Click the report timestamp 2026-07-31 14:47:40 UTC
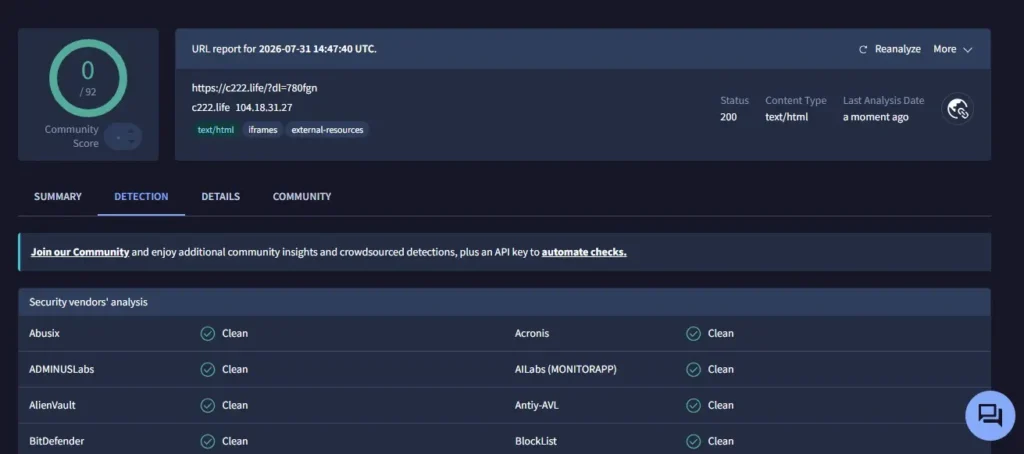The height and width of the screenshot is (454, 1024). coord(317,49)
